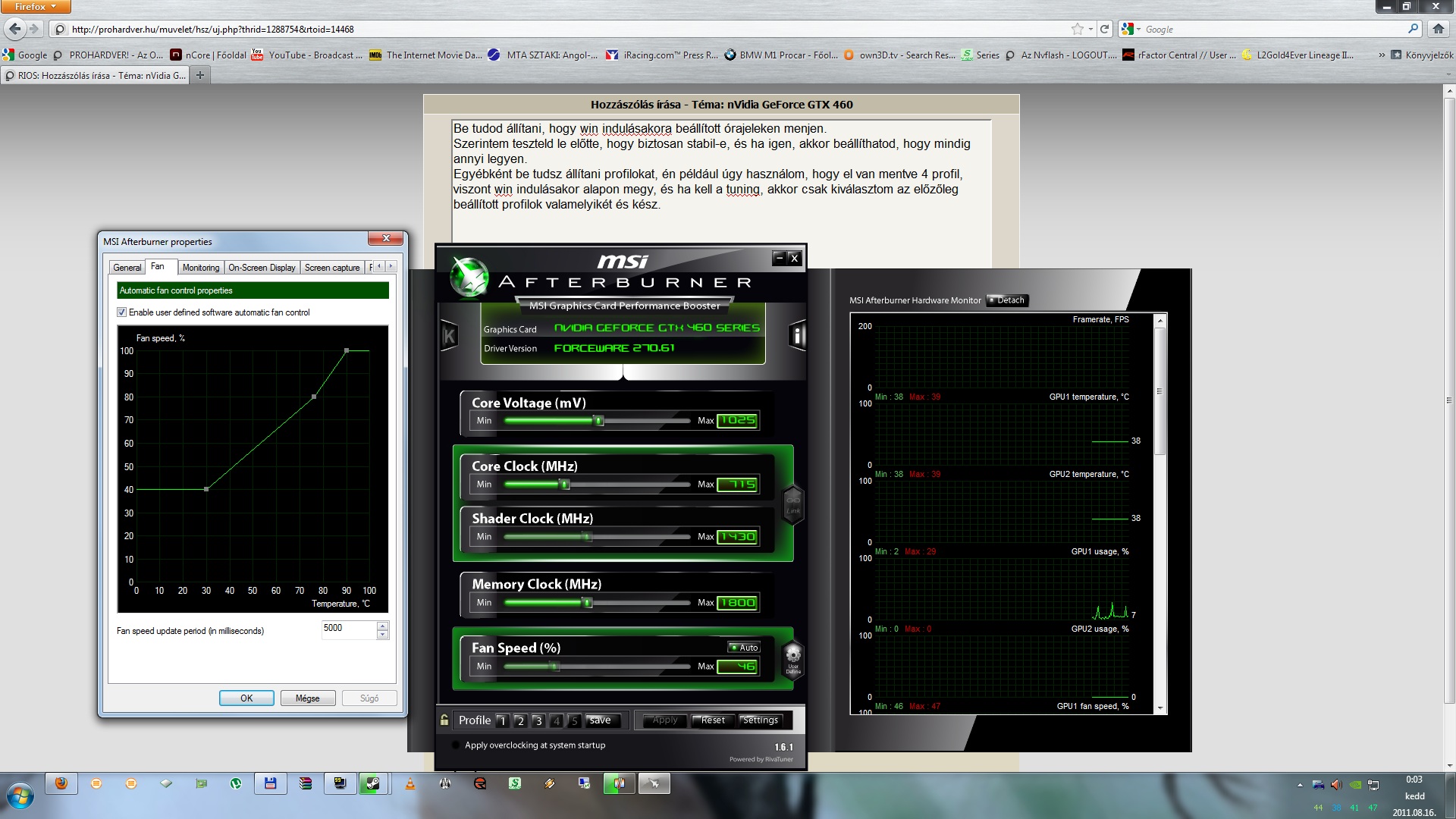Screen dimensions: 1456x819
Task: Increase fan speed update period stepper
Action: pyautogui.click(x=383, y=626)
